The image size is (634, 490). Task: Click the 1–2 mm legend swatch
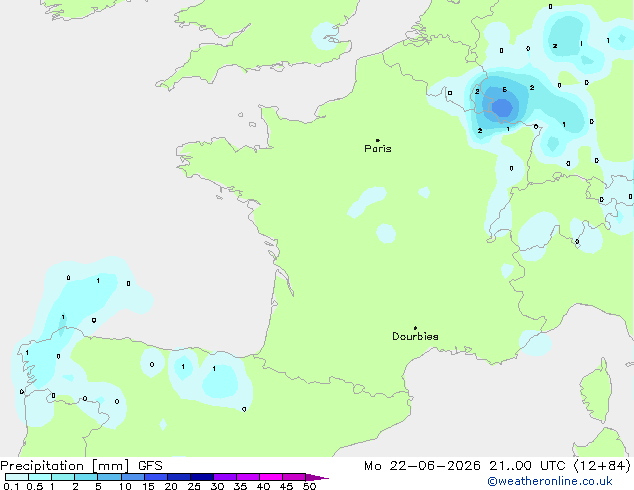pos(63,477)
